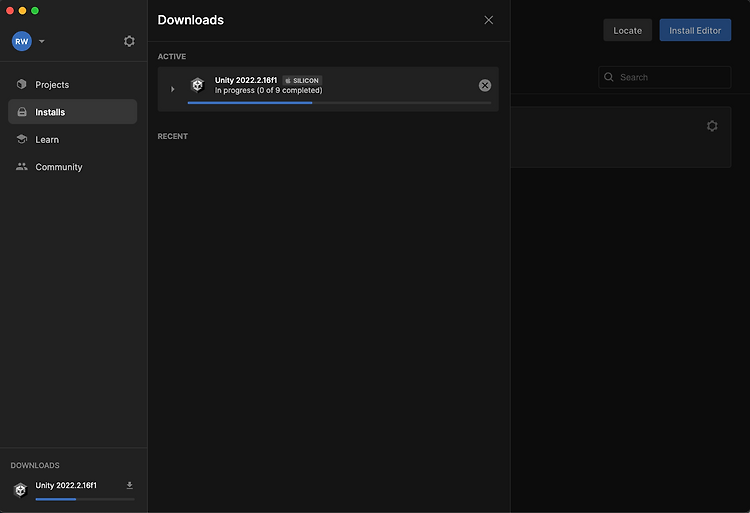750x513 pixels.
Task: Click the RECENT section heading
Action: point(172,136)
